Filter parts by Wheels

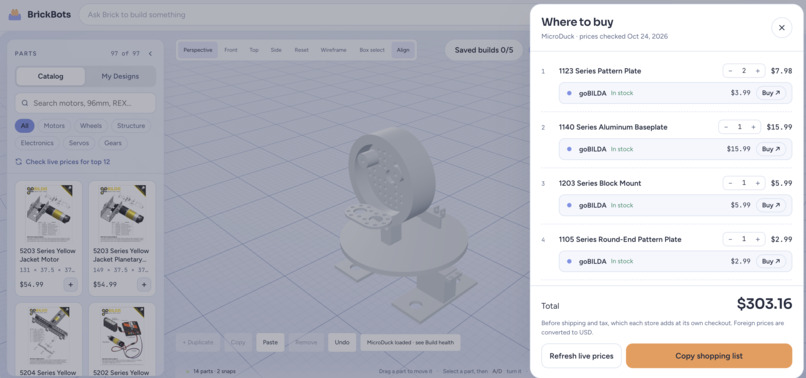(91, 125)
